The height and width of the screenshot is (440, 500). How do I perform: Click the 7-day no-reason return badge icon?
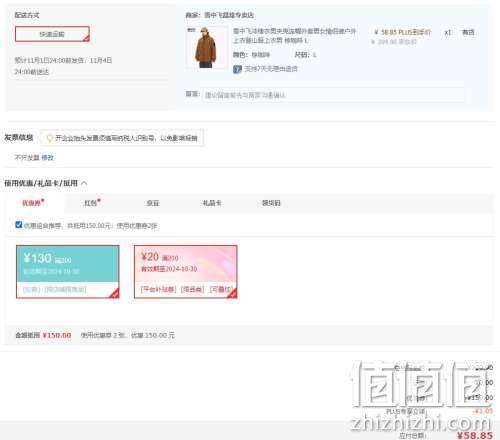[237, 69]
